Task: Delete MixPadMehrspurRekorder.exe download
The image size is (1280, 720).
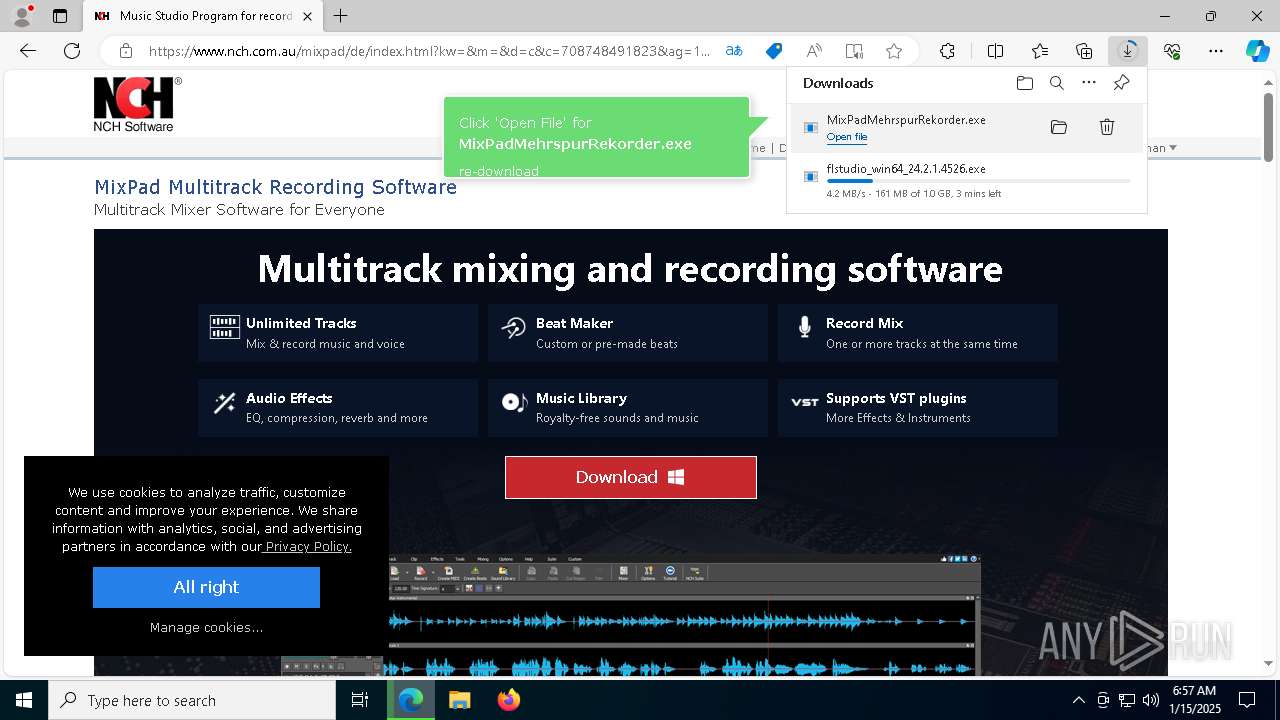Action: pyautogui.click(x=1107, y=127)
